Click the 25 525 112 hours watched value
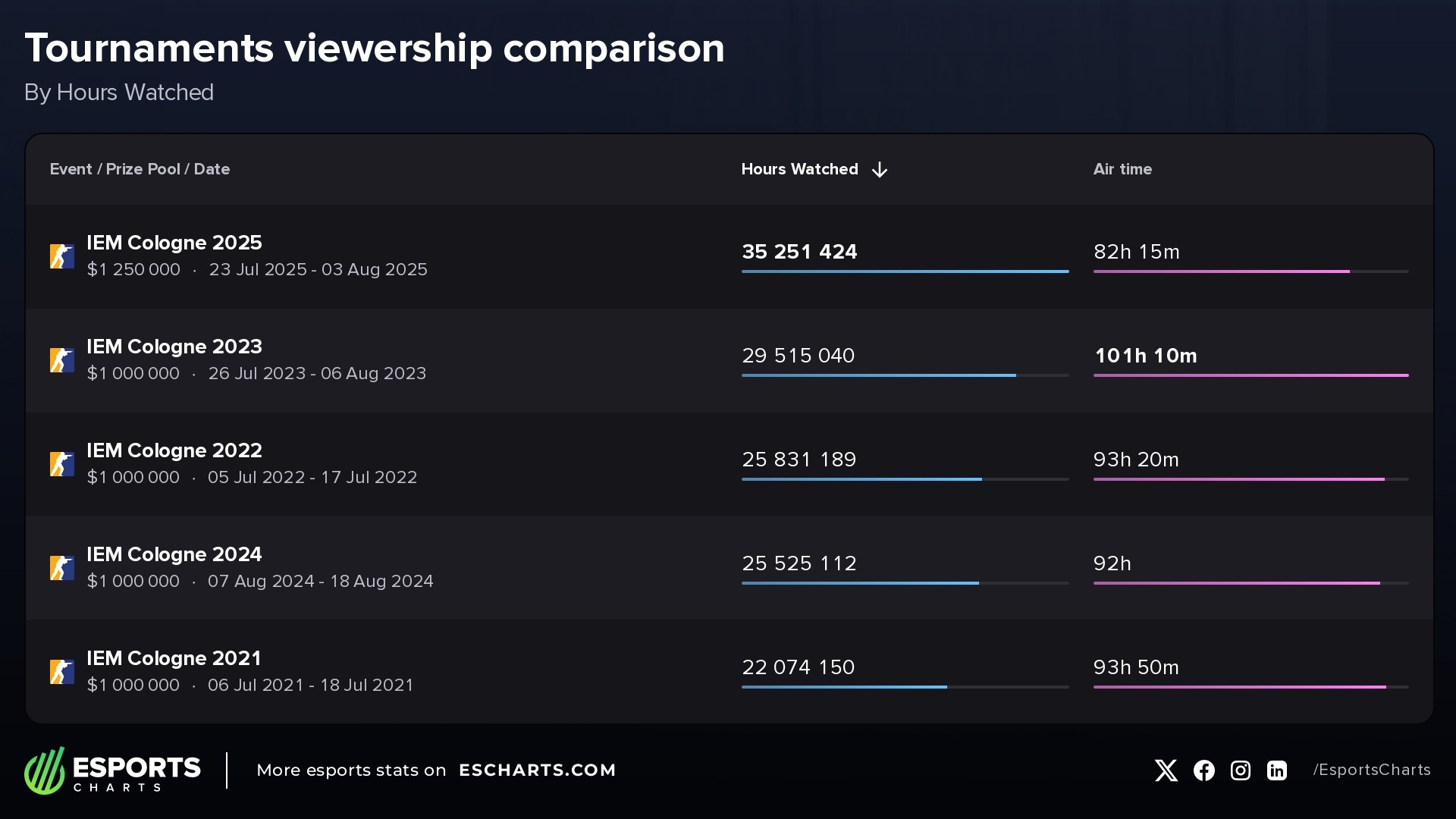 799,563
